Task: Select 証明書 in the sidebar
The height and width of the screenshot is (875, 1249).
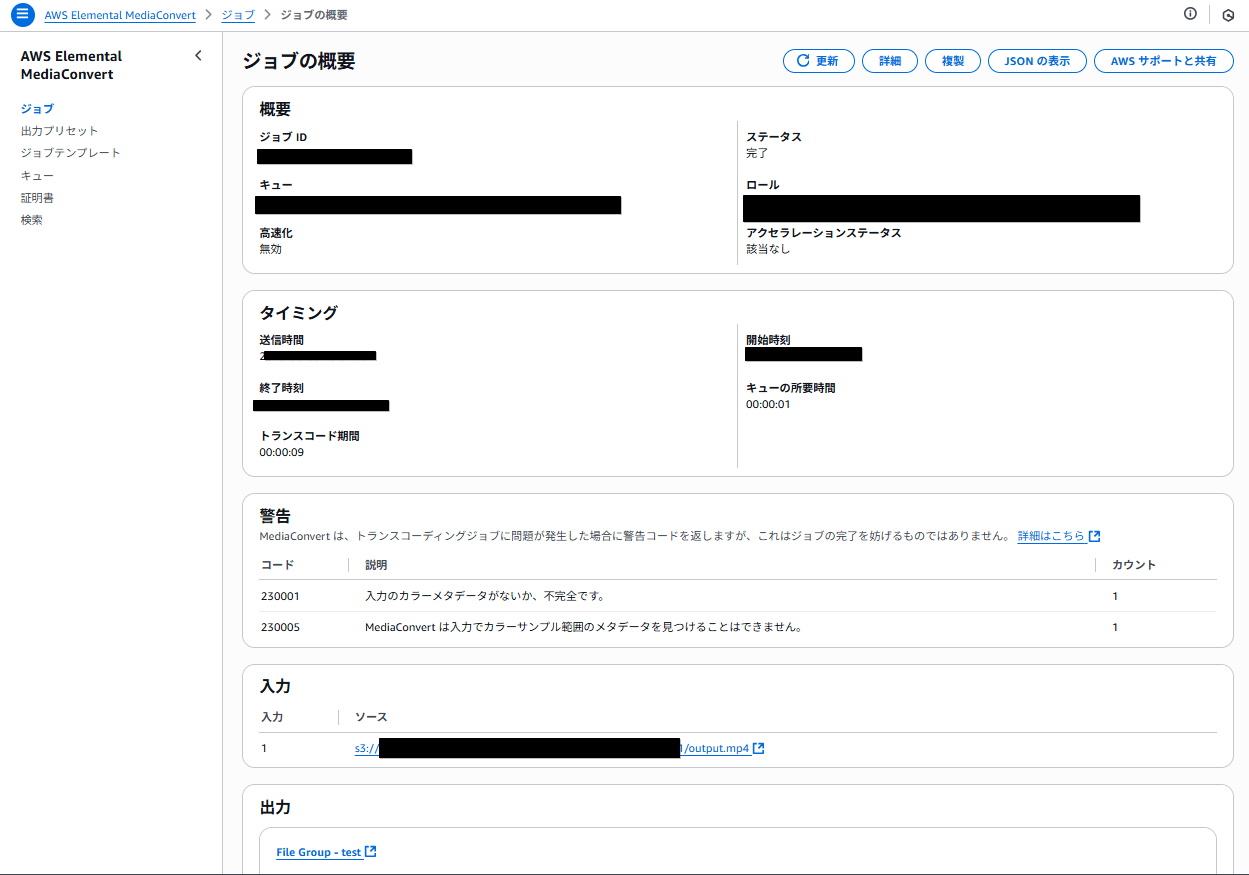Action: pyautogui.click(x=37, y=198)
